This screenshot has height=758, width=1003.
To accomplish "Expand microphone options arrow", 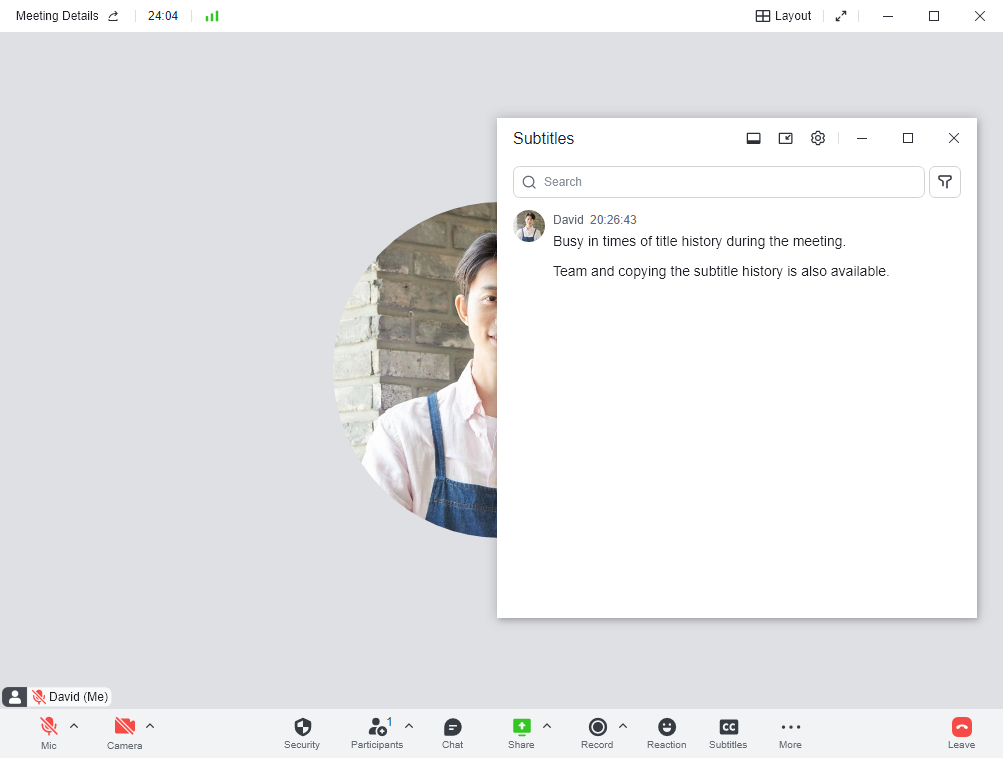I will tap(74, 726).
